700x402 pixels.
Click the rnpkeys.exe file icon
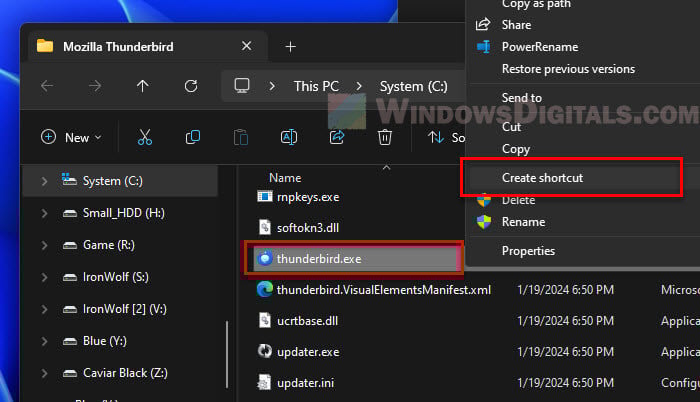pos(265,196)
